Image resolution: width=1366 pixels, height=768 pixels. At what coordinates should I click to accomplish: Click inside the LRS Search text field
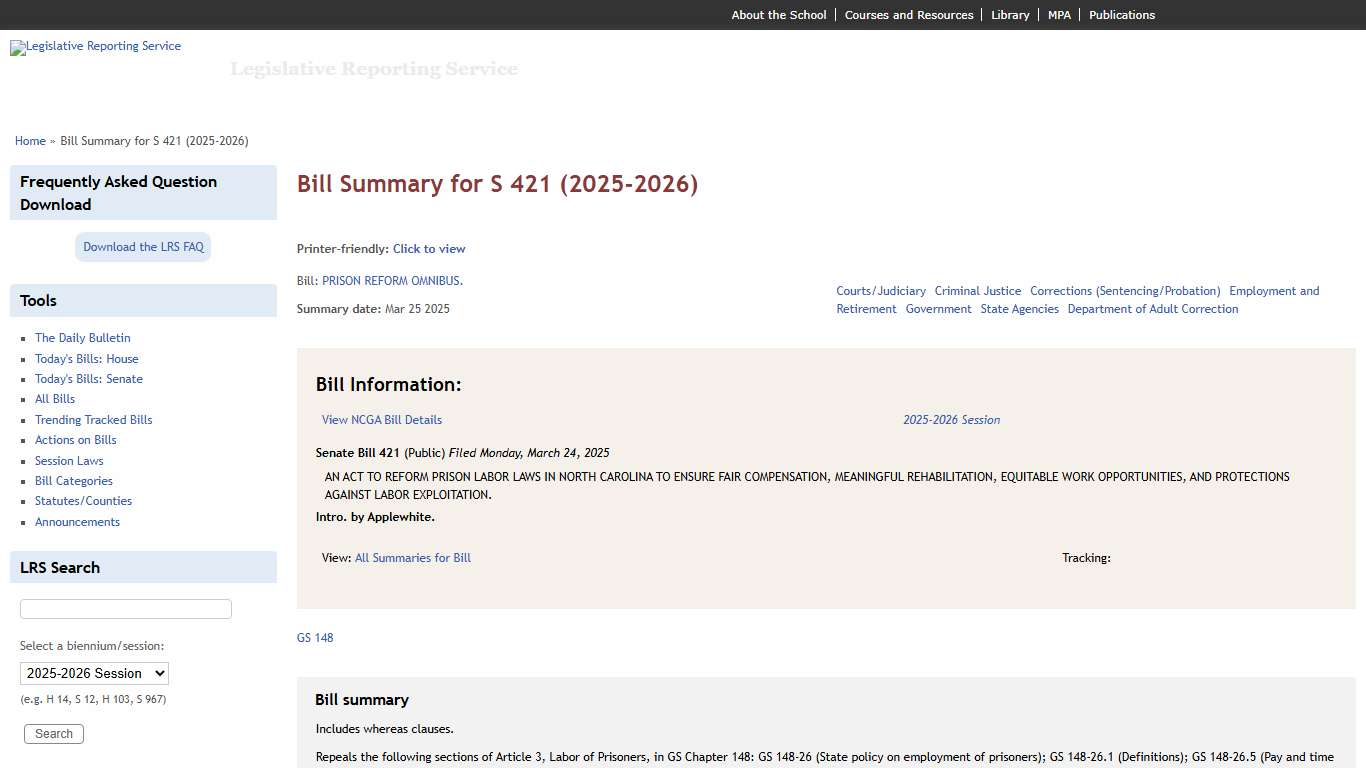coord(125,608)
